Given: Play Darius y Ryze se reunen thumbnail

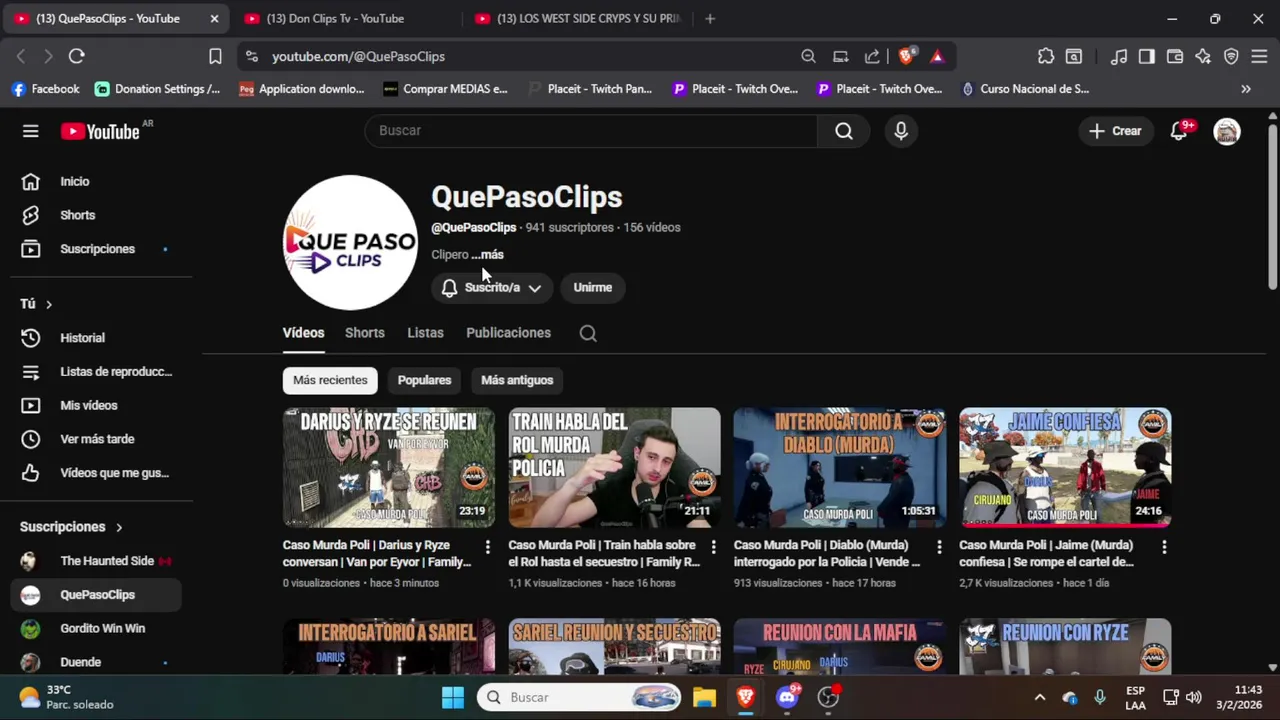Looking at the screenshot, I should click(x=389, y=467).
